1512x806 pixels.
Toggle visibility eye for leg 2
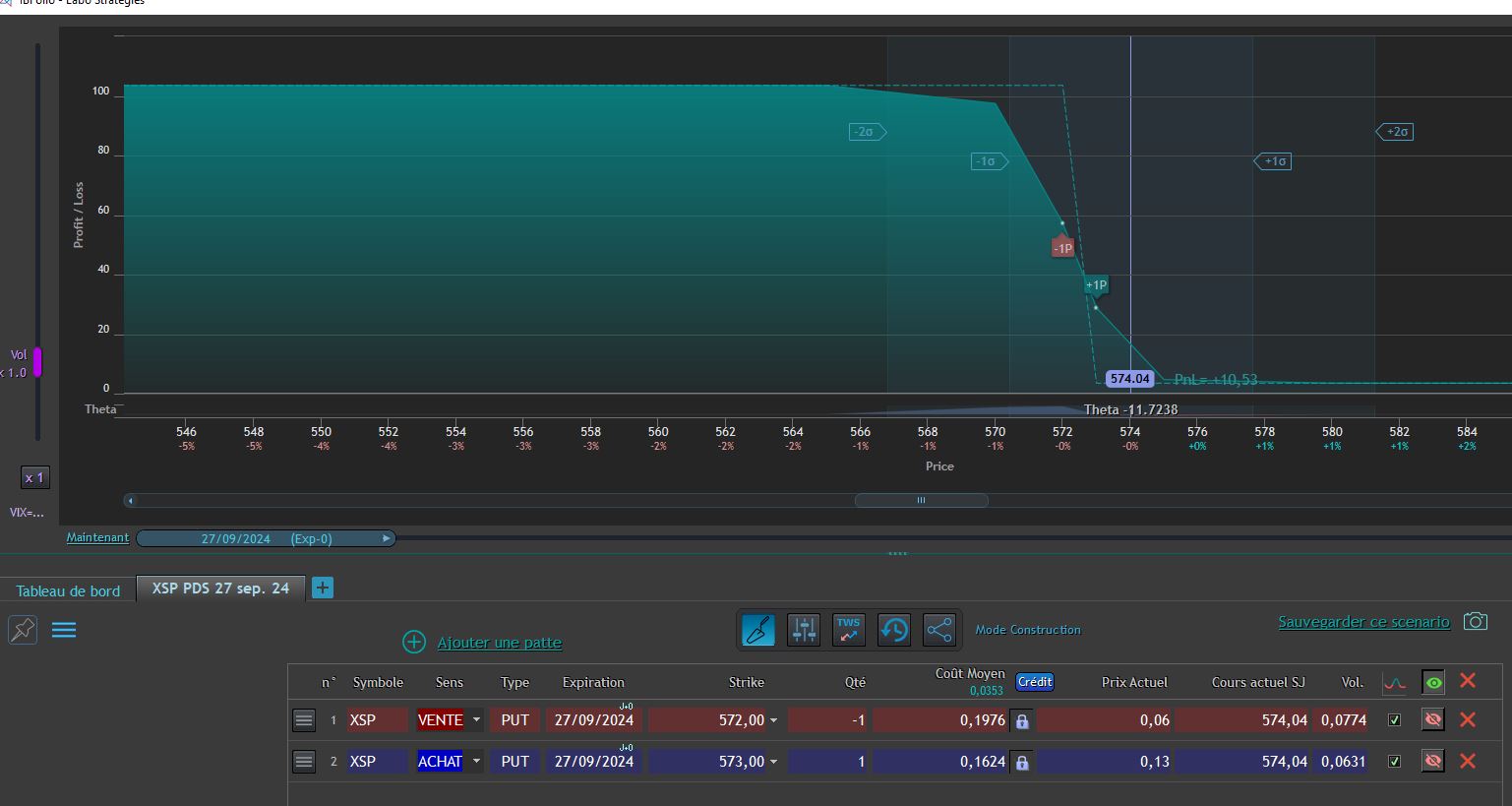pyautogui.click(x=1432, y=761)
